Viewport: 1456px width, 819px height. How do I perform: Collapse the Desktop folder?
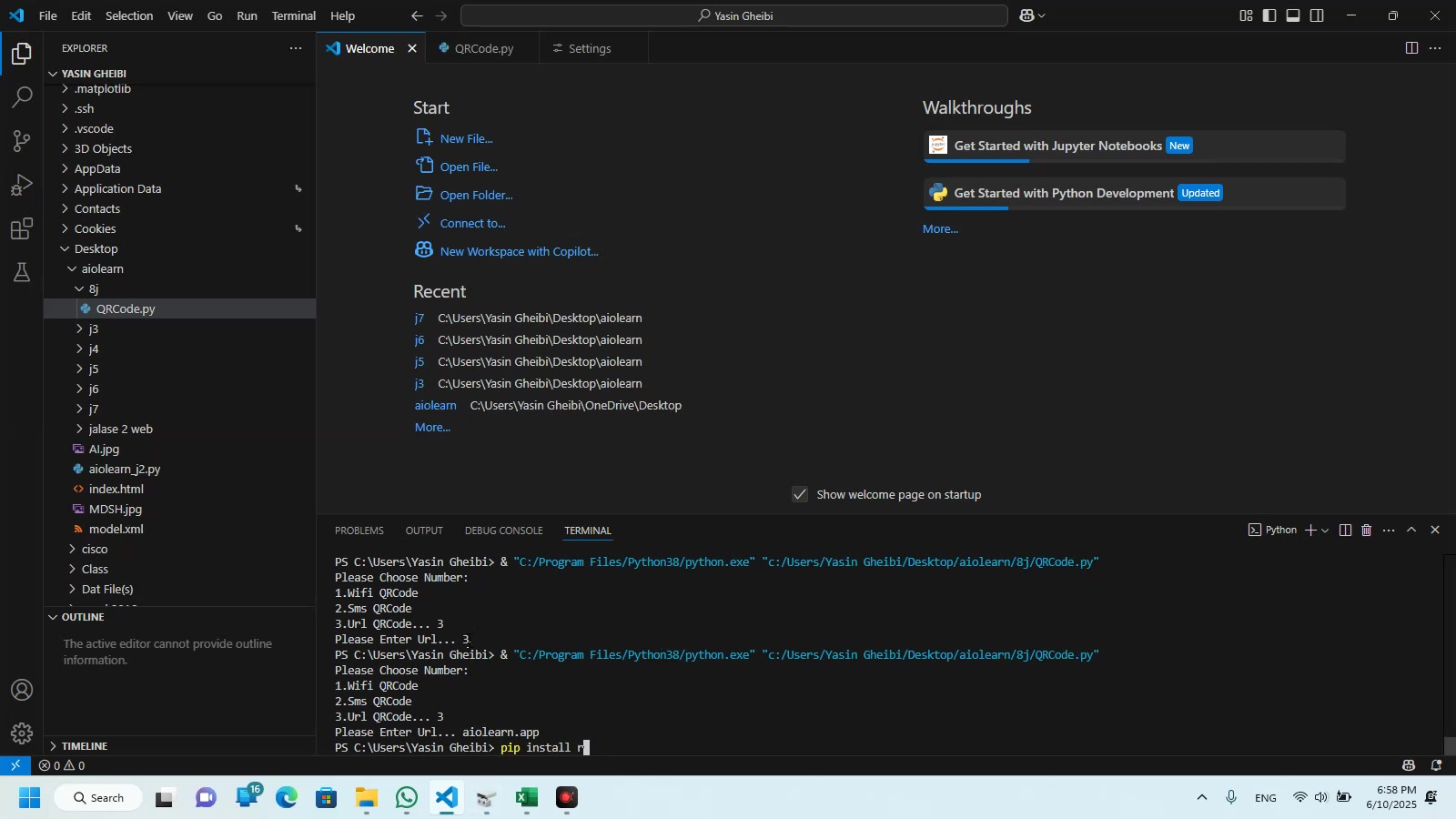96,249
